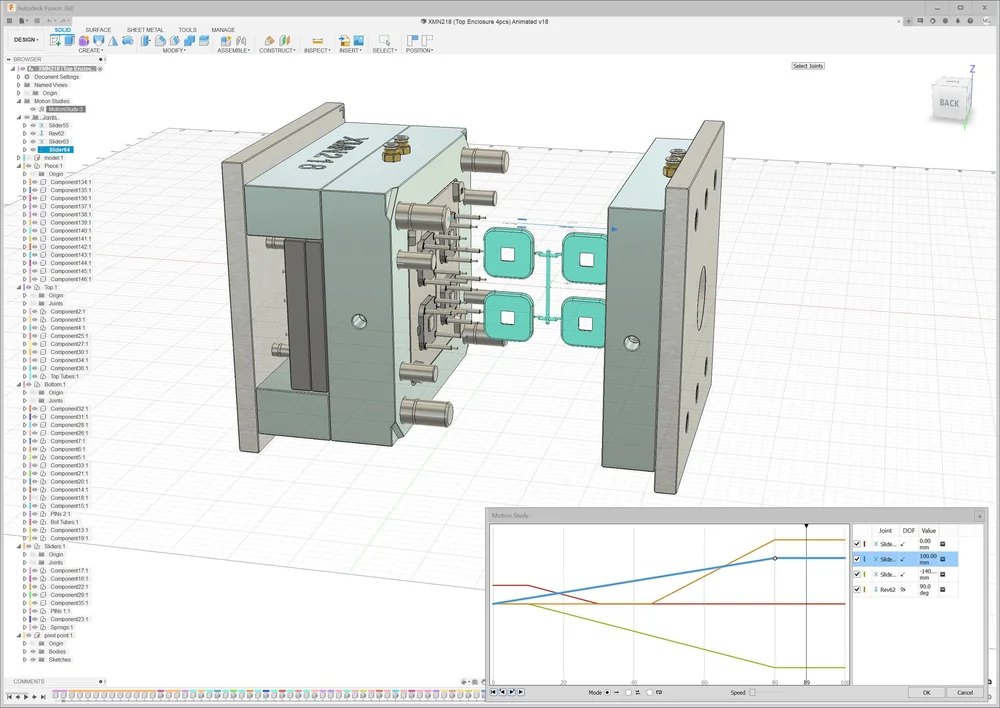Cancel the Motion Study dialog

pos(964,692)
